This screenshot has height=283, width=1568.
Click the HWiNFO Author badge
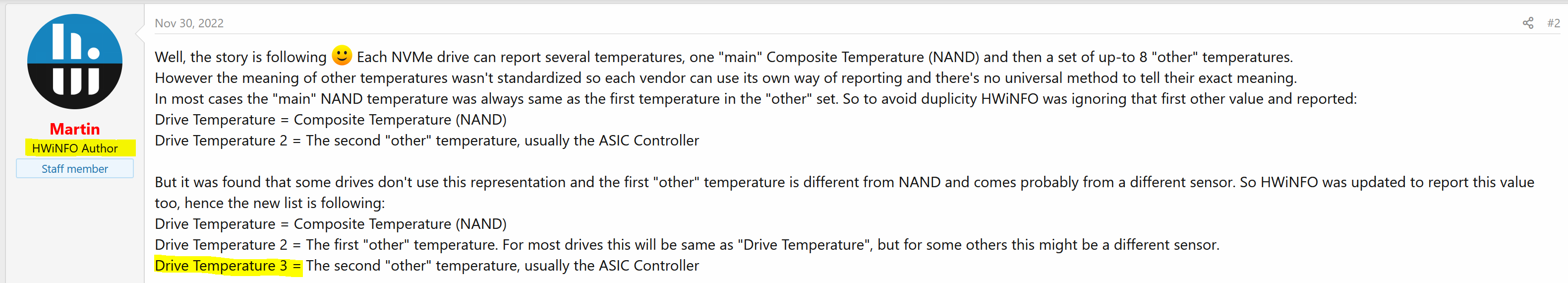pyautogui.click(x=75, y=148)
